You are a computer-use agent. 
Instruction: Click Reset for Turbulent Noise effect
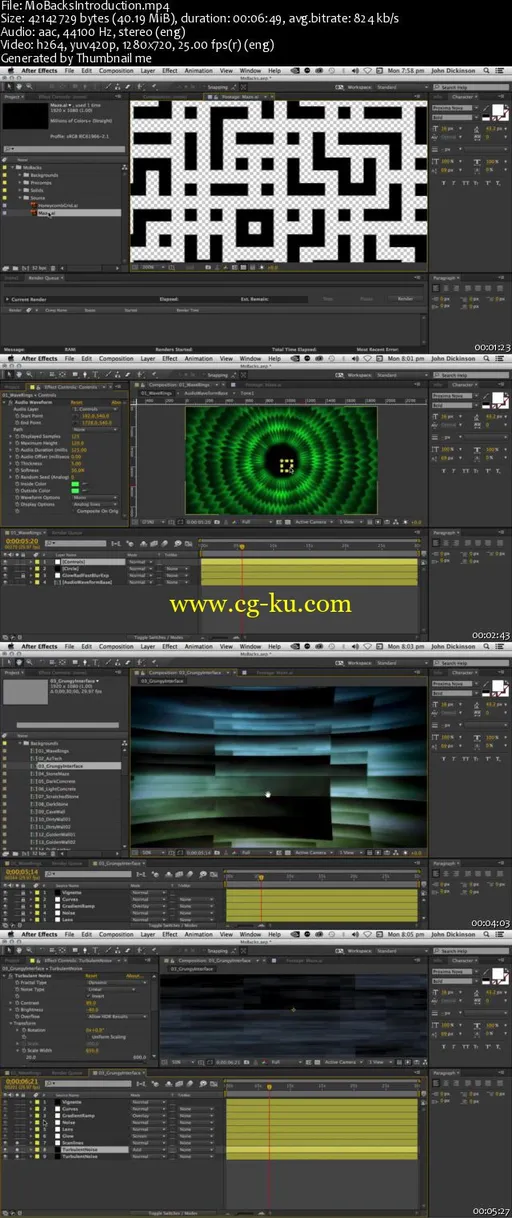pos(90,975)
